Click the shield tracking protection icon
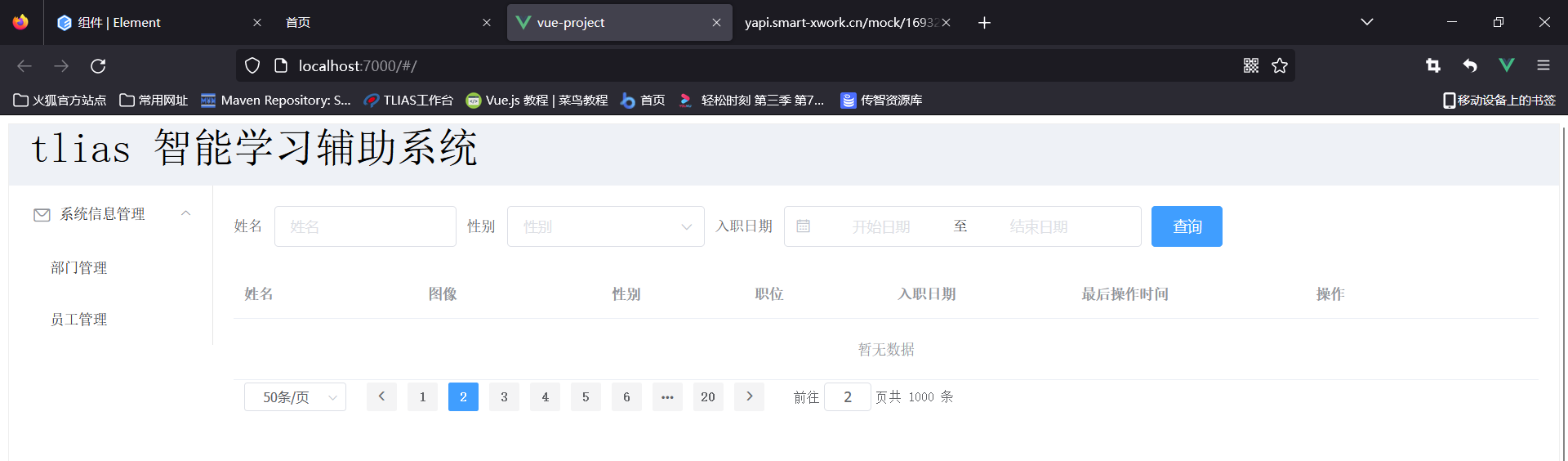Screen dimensions: 1568x461 tap(252, 66)
